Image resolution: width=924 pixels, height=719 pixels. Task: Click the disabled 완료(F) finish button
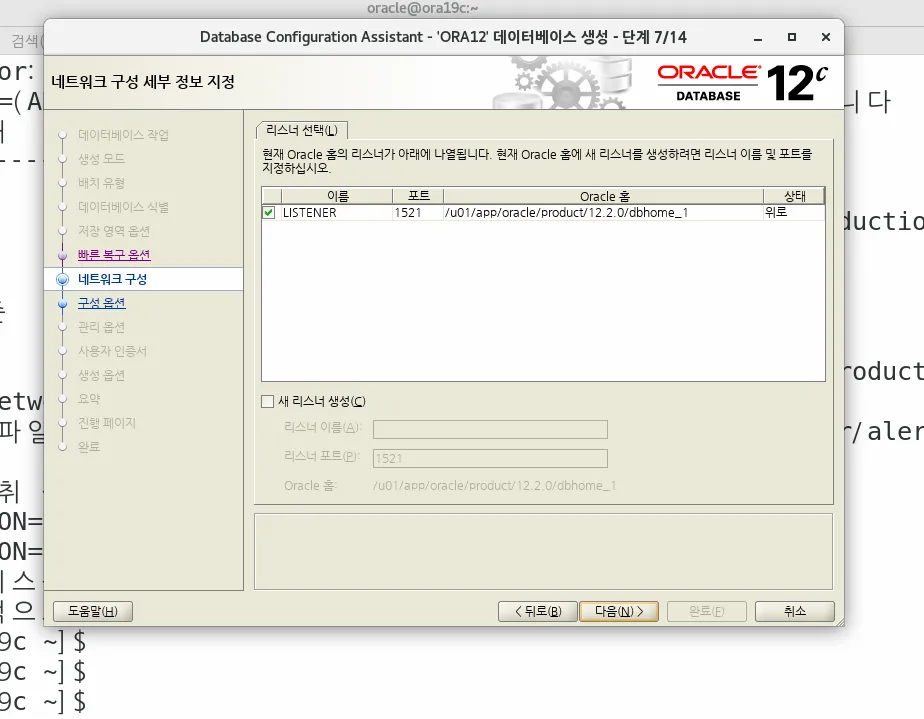pyautogui.click(x=707, y=611)
